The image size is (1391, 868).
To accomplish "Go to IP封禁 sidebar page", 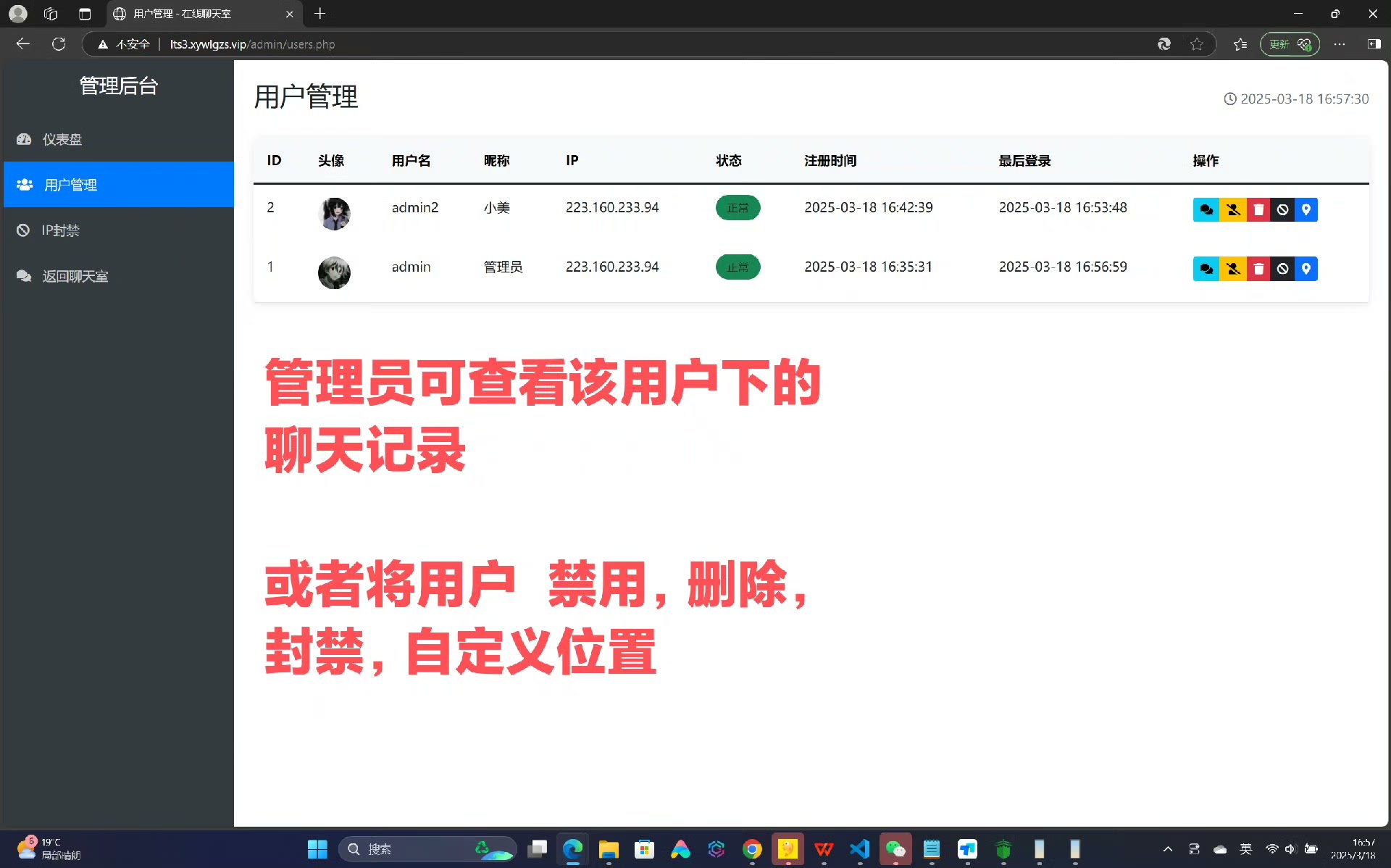I will pyautogui.click(x=60, y=230).
